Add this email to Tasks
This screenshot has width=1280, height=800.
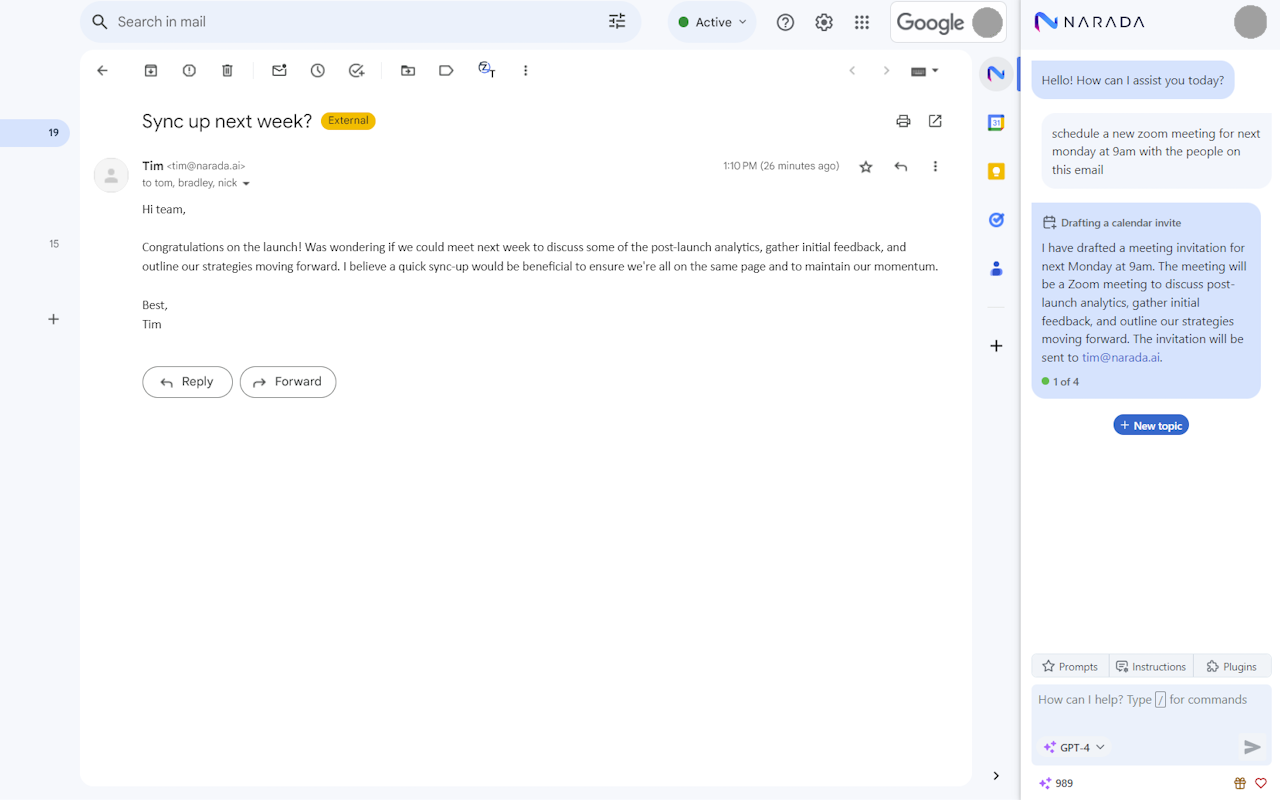click(x=356, y=70)
